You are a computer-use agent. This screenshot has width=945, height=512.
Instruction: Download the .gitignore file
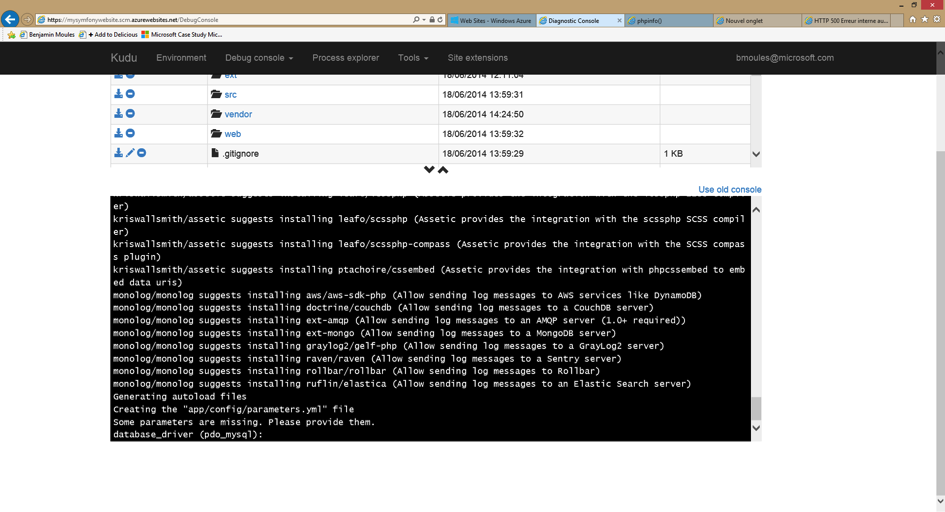tap(118, 153)
